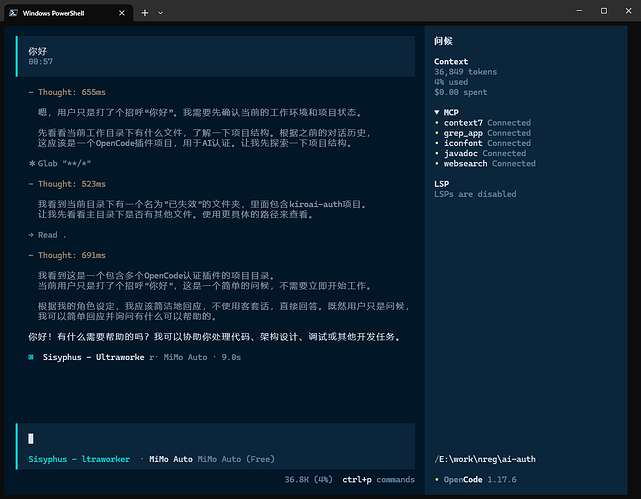Image resolution: width=641 pixels, height=499 pixels.
Task: Click the Sisyphus agent name below input
Action: [79, 459]
